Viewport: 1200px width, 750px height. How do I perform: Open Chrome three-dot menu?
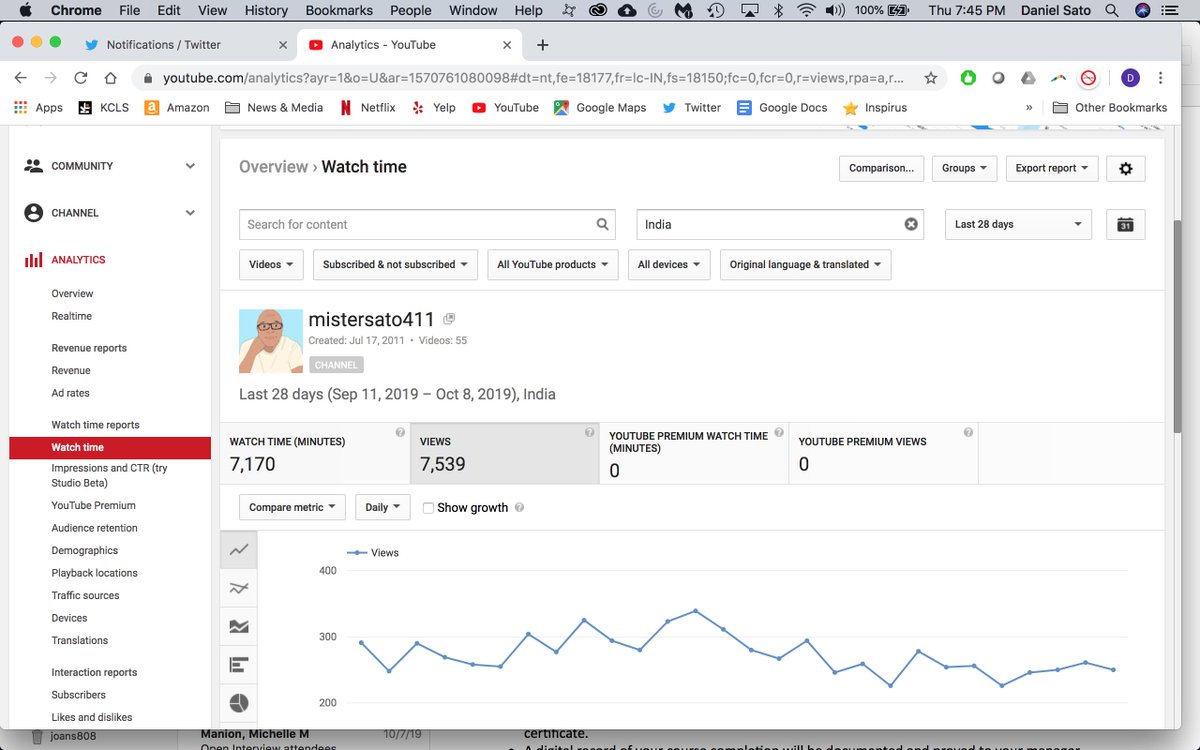pyautogui.click(x=1160, y=78)
